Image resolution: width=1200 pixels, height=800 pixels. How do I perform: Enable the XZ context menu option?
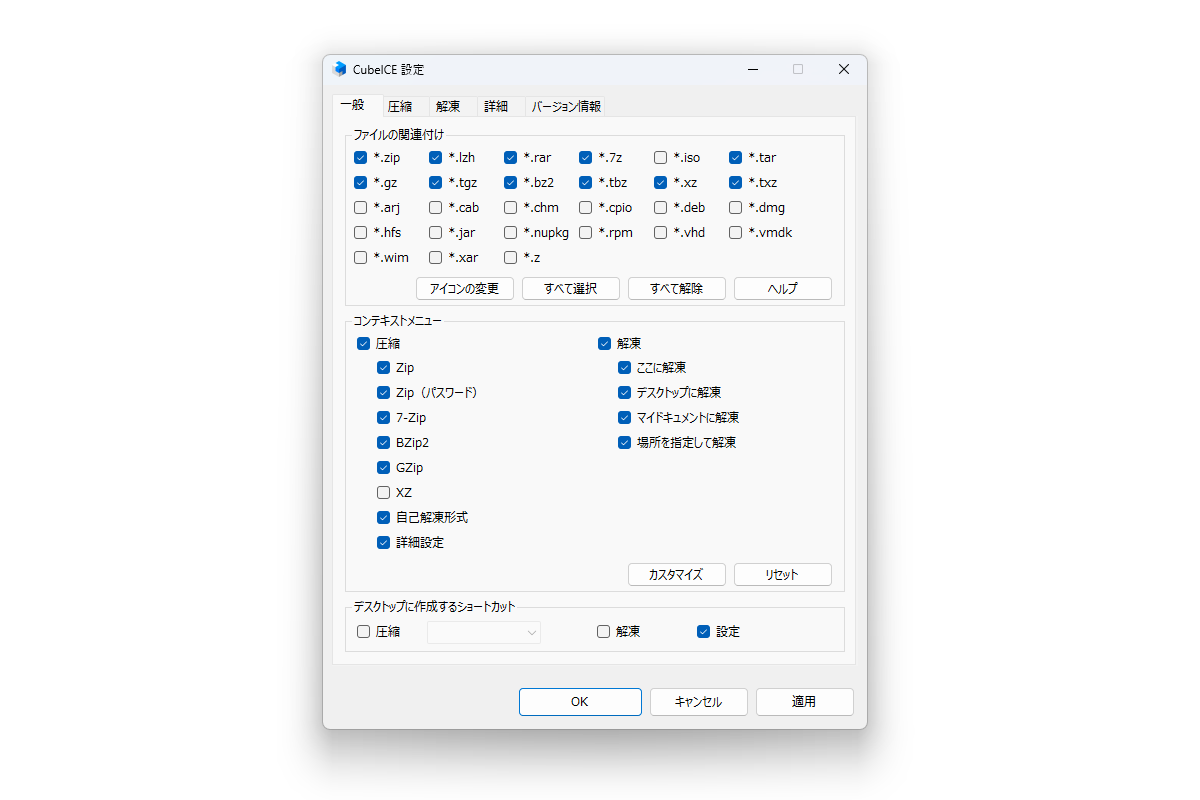click(x=383, y=493)
